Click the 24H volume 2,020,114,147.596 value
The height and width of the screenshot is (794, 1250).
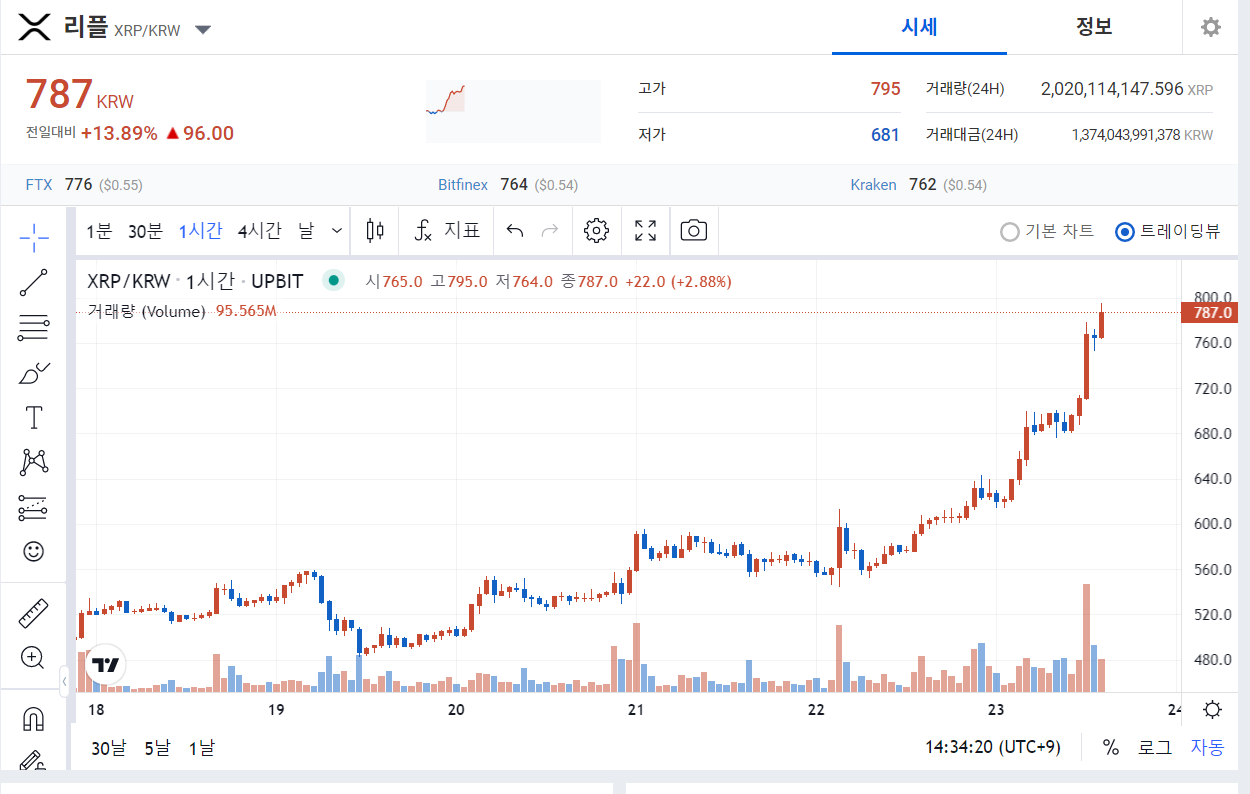(x=1112, y=89)
